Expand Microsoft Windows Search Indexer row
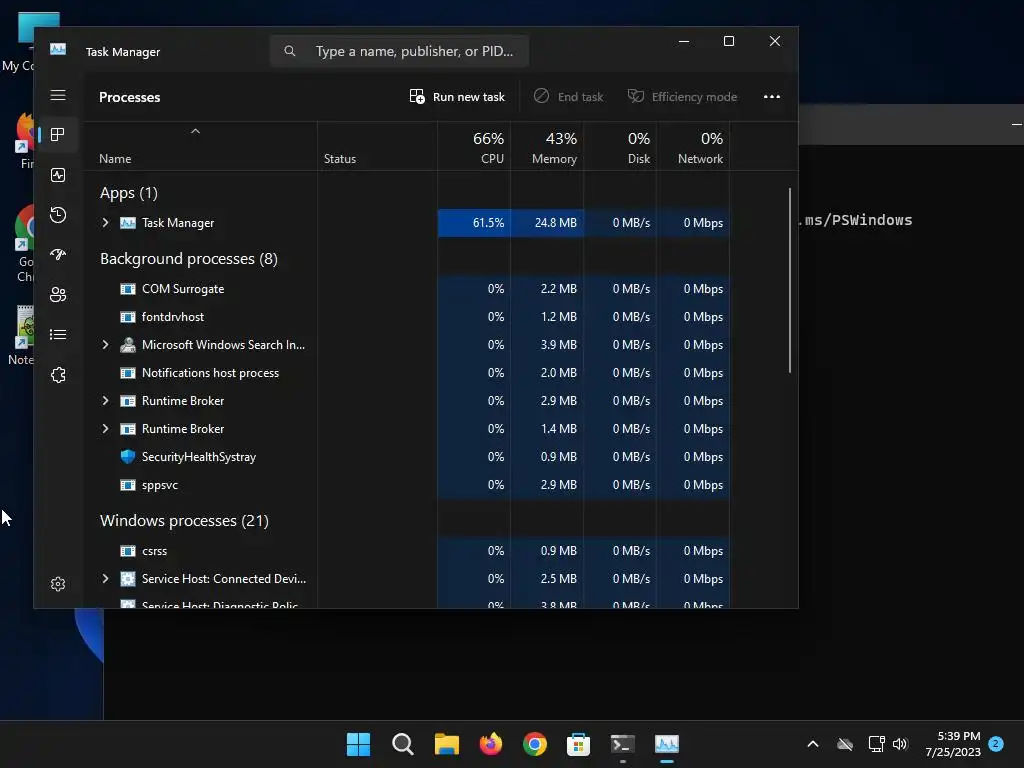The width and height of the screenshot is (1024, 768). [x=105, y=345]
